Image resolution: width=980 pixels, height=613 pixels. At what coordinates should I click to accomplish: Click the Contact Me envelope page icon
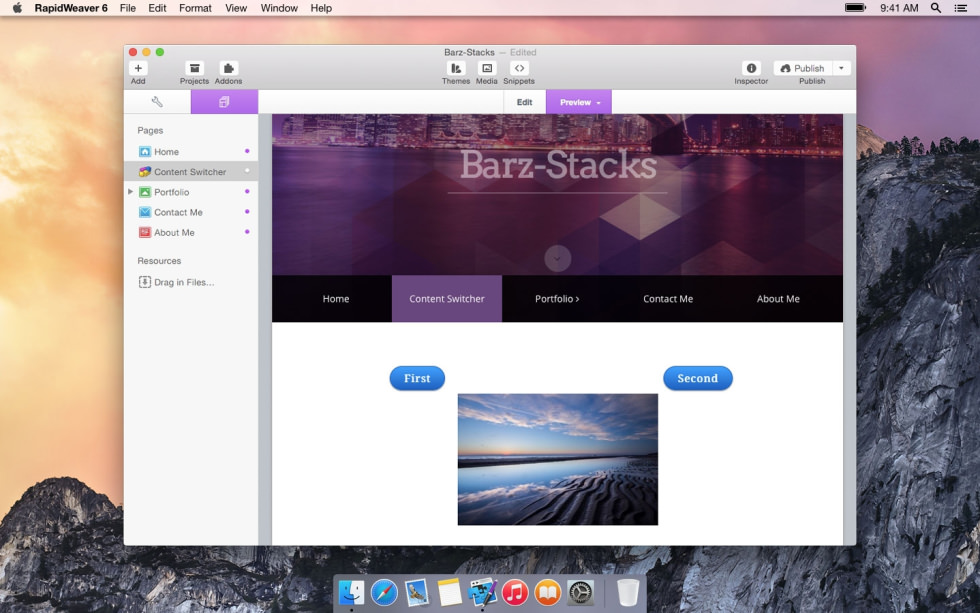(x=144, y=212)
